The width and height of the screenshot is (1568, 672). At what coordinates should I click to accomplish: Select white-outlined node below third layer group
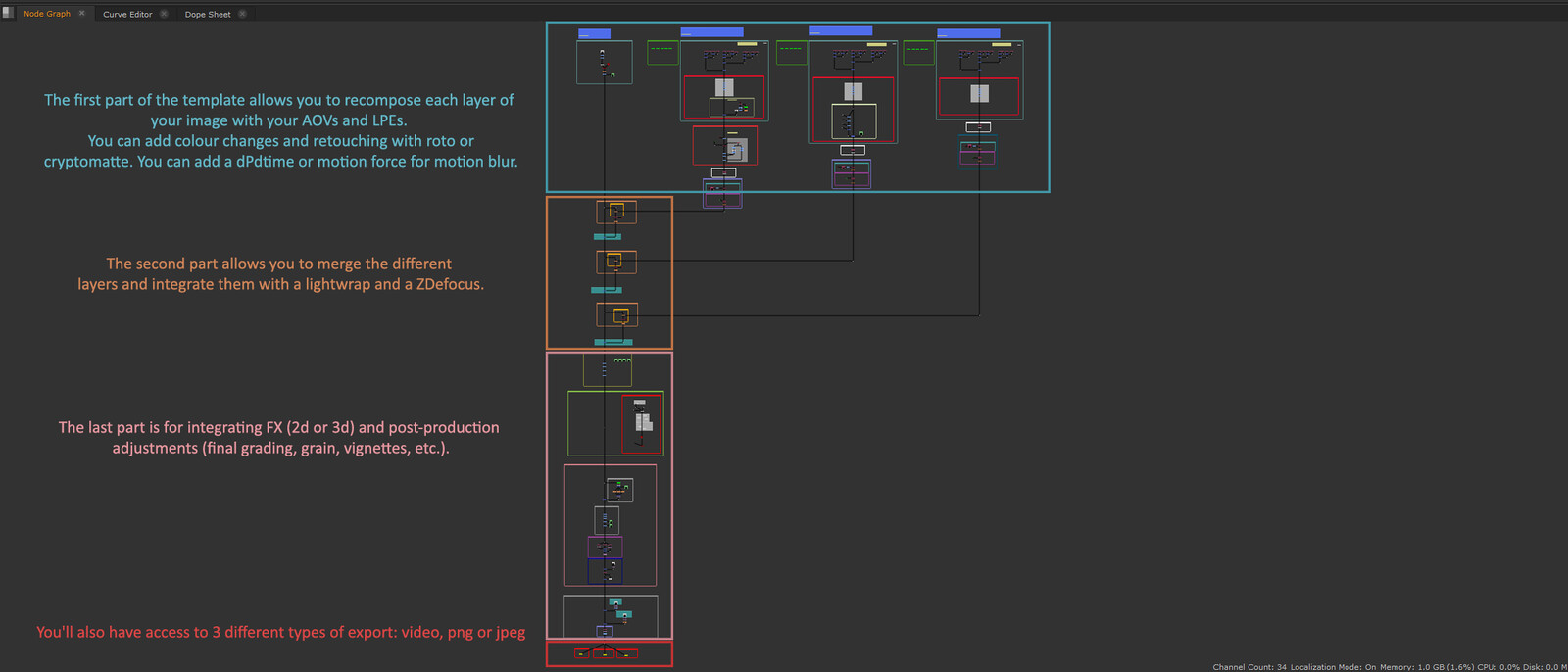pyautogui.click(x=853, y=150)
